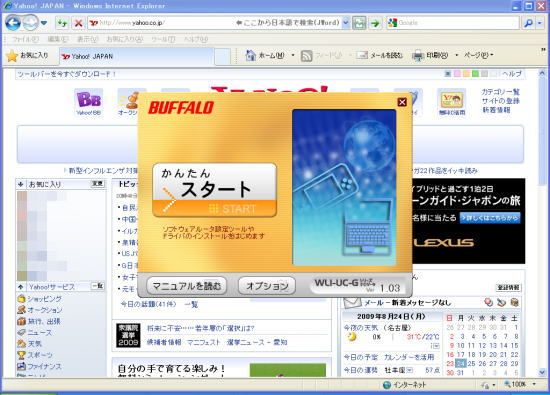Expand the Home button dropdown arrow

(293, 55)
